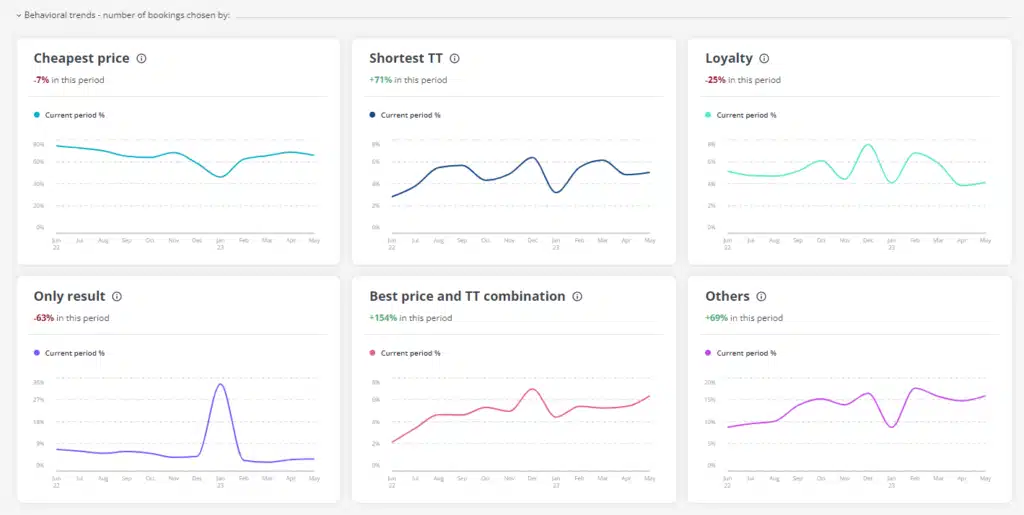This screenshot has width=1024, height=515.
Task: Toggle Current period % legend in Best price card
Action: (x=410, y=353)
